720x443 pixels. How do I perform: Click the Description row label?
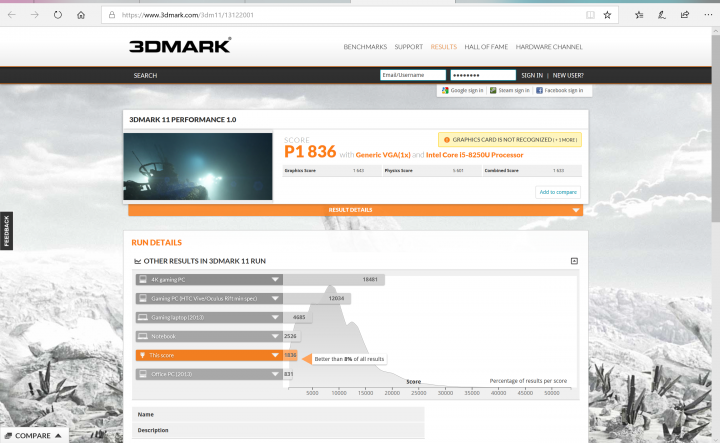point(153,430)
